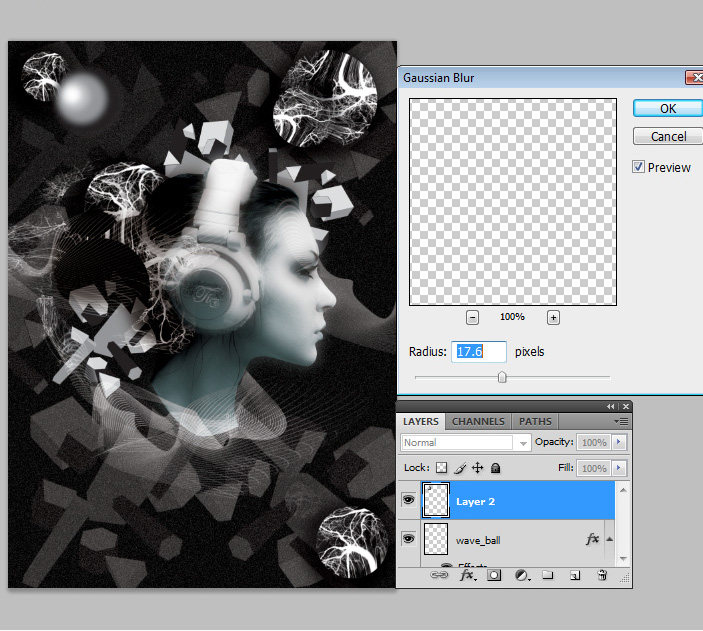Add a layer mask

pos(494,576)
